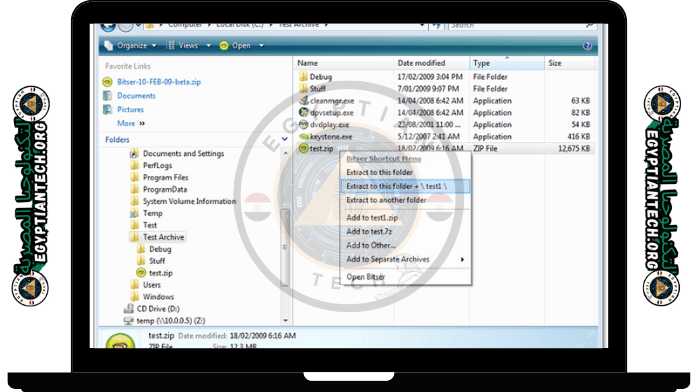The image size is (698, 392).
Task: Click the Views toolbar icon
Action: [170, 45]
